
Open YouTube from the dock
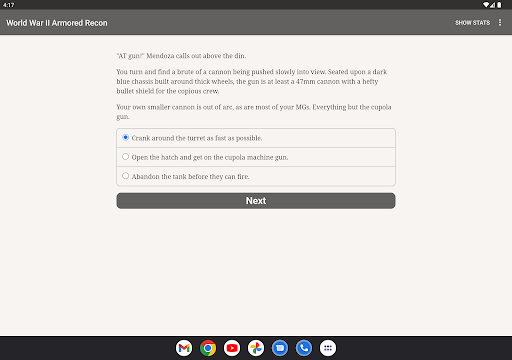pos(232,348)
